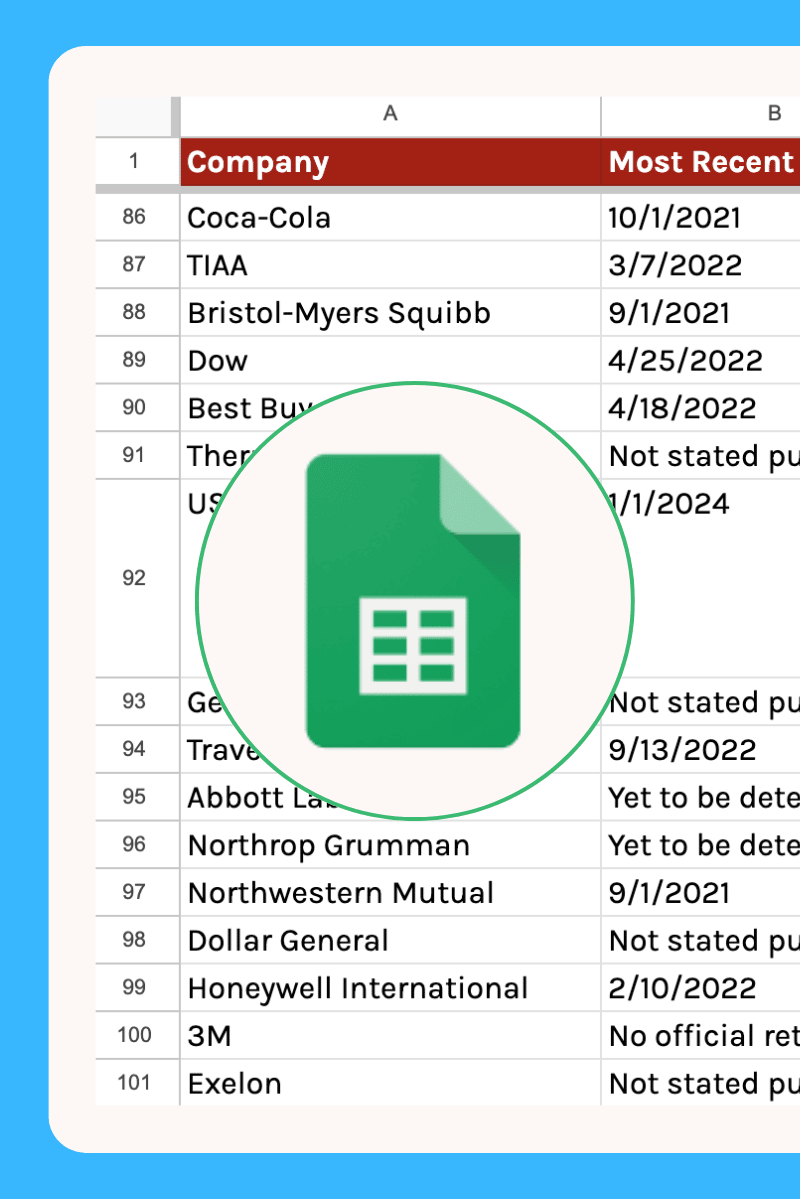Click the Northwestern Mutual cell
The image size is (800, 1199).
(390, 892)
